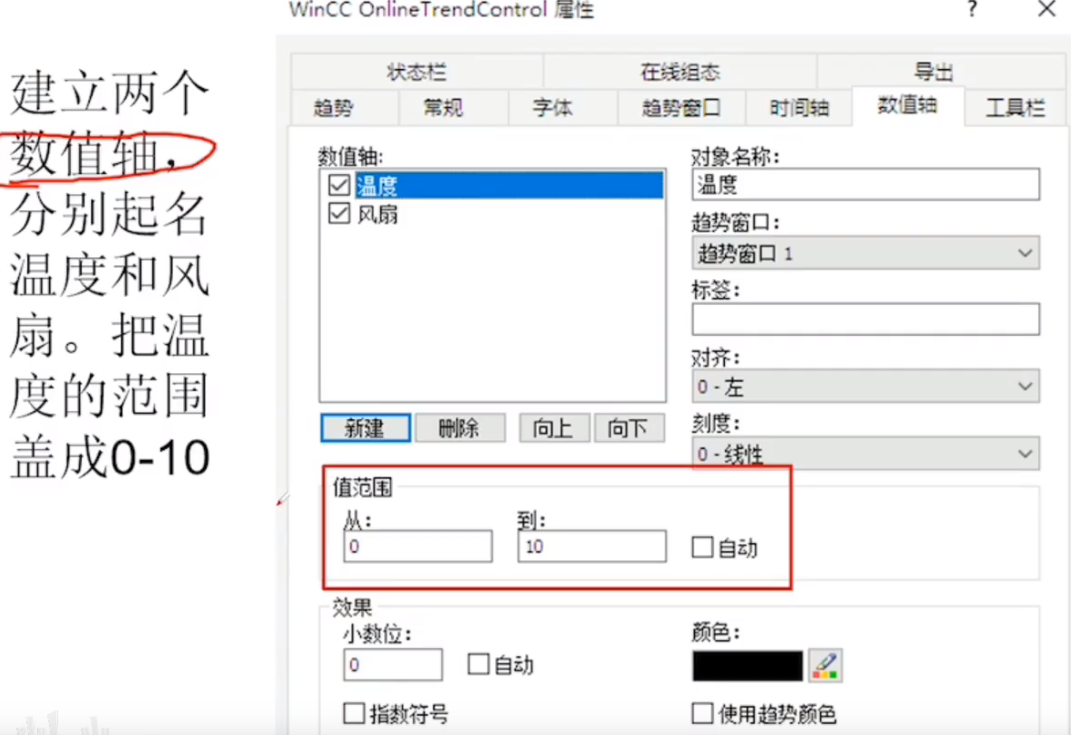
Task: Switch to the 工具栏 tab
Action: pyautogui.click(x=1016, y=107)
